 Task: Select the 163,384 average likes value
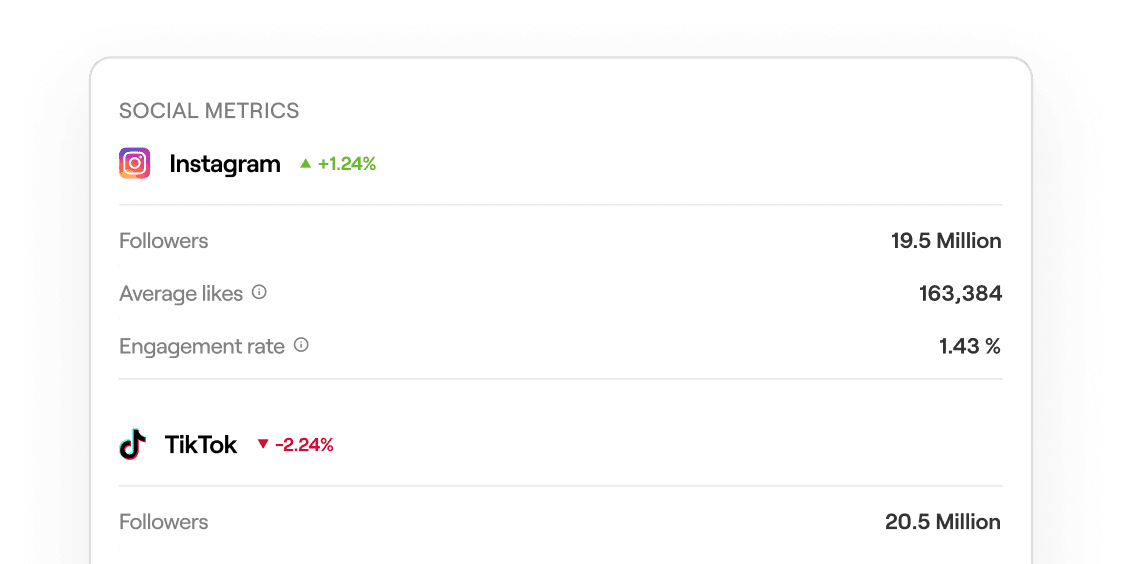point(960,293)
